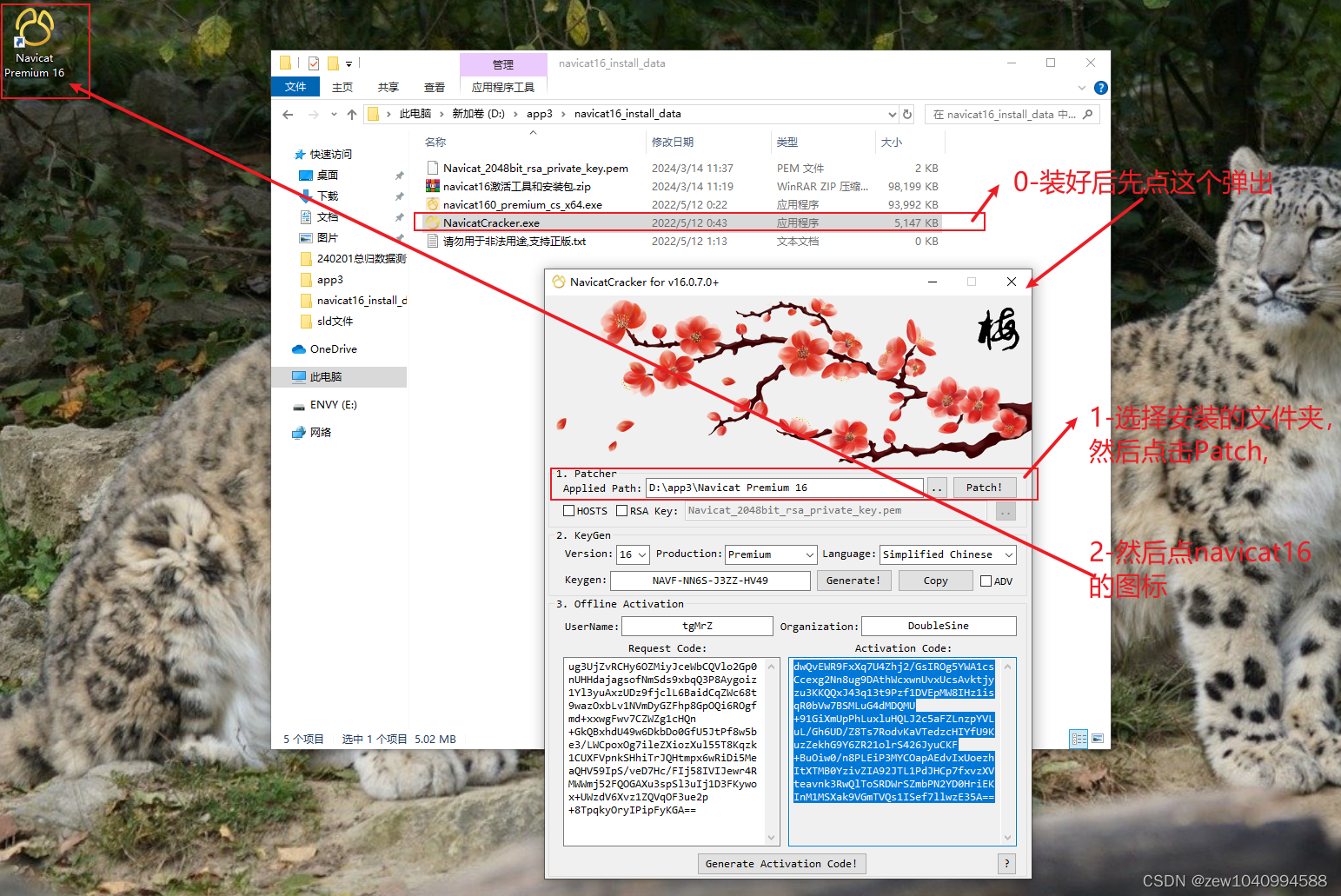This screenshot has height=896, width=1341.
Task: Go back in File Explorer navigation
Action: 288,115
